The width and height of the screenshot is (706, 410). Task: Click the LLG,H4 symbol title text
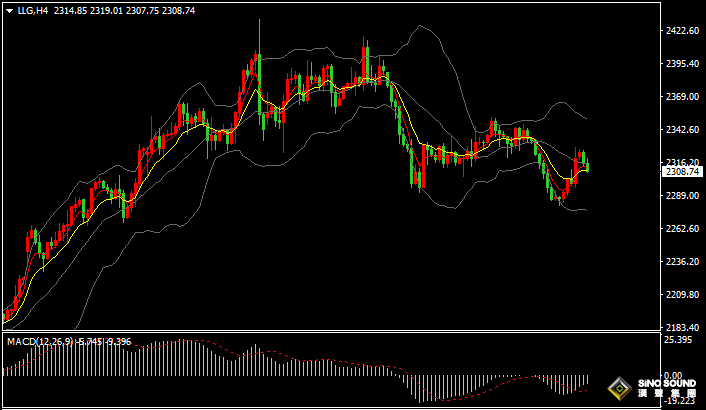[x=33, y=10]
